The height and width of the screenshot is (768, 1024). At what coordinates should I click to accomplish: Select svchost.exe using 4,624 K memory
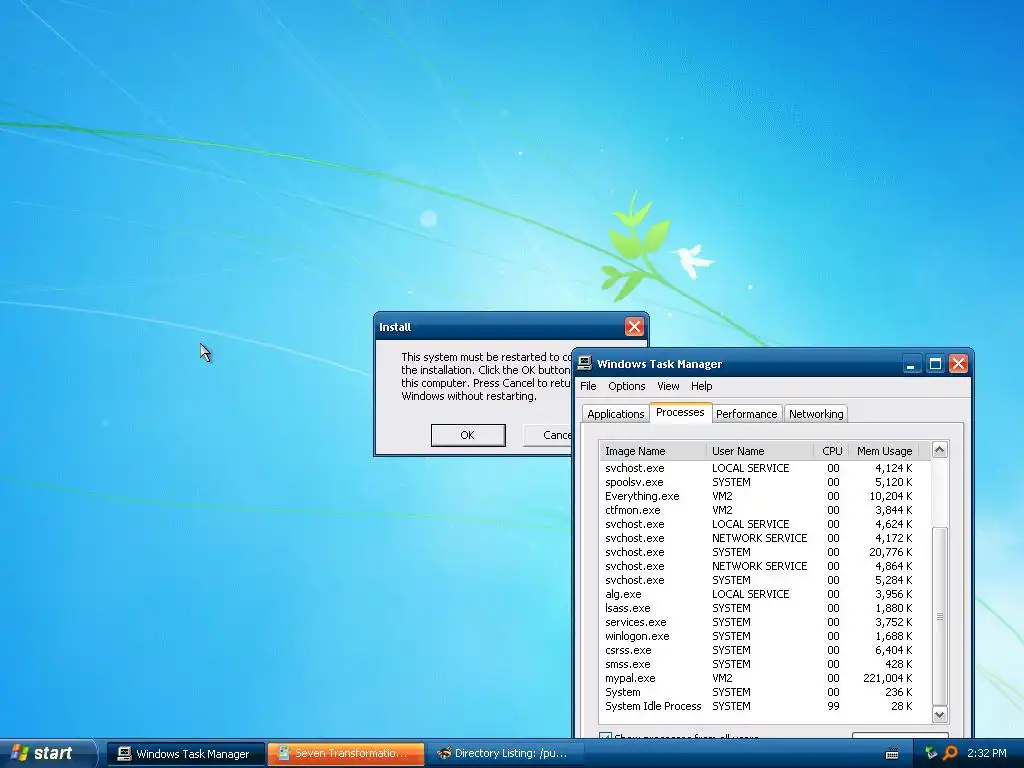click(764, 524)
